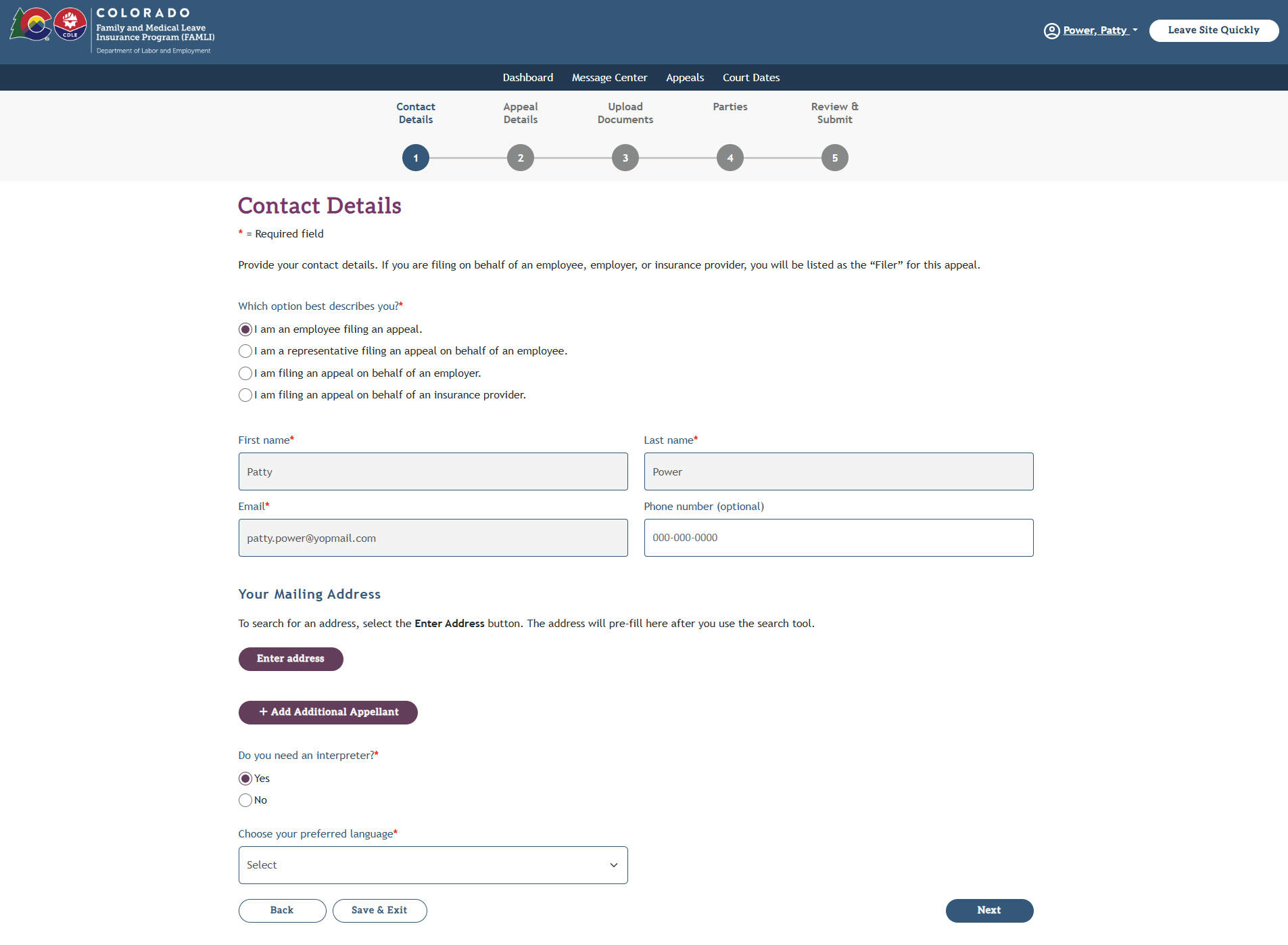Image resolution: width=1288 pixels, height=945 pixels.
Task: Click the Save & Exit button
Action: pyautogui.click(x=379, y=911)
